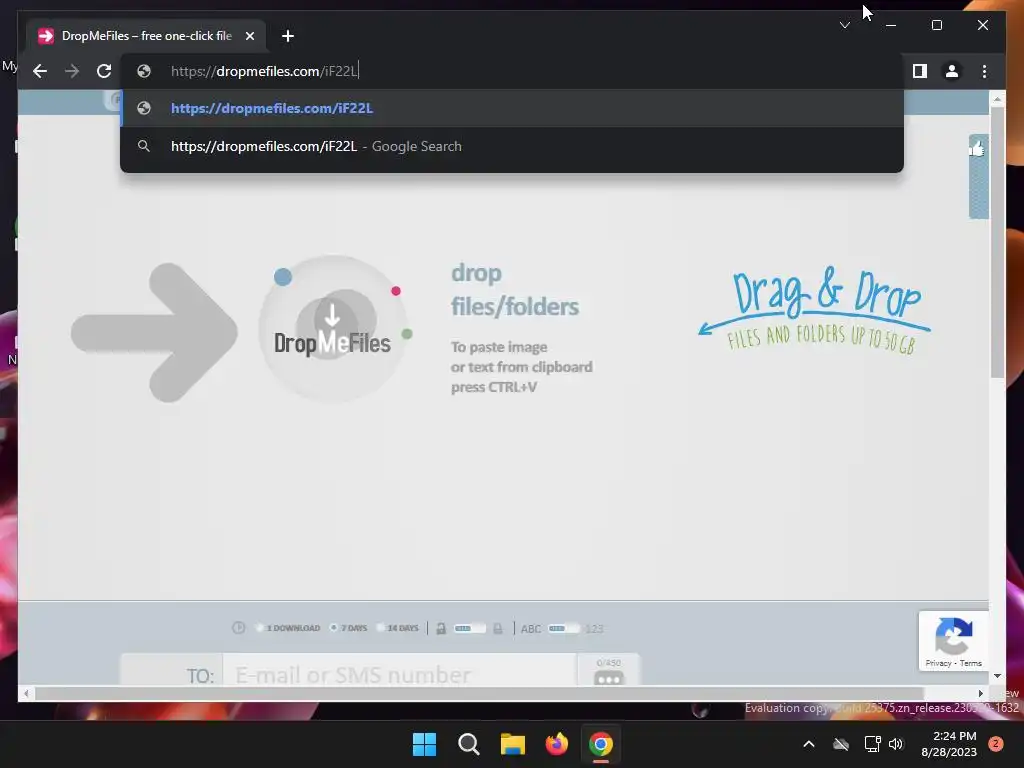
Task: Click the DropMeFiles upload circle
Action: (x=332, y=328)
